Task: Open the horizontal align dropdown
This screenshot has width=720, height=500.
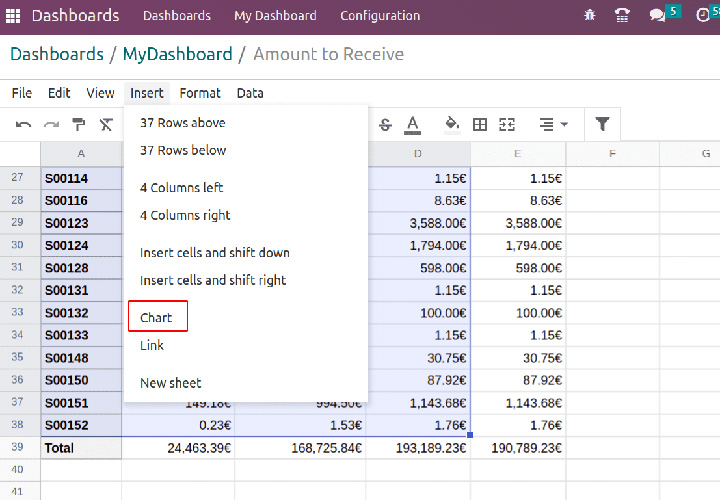Action: point(553,124)
